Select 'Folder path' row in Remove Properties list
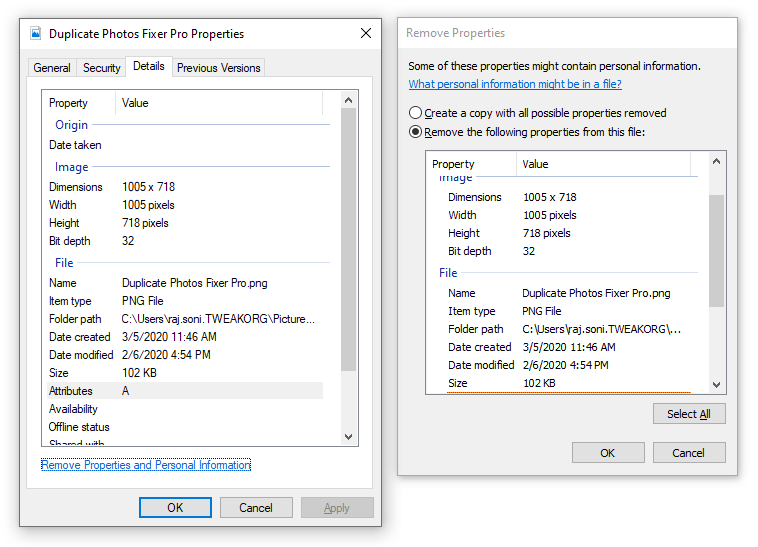The image size is (758, 547). click(x=568, y=329)
